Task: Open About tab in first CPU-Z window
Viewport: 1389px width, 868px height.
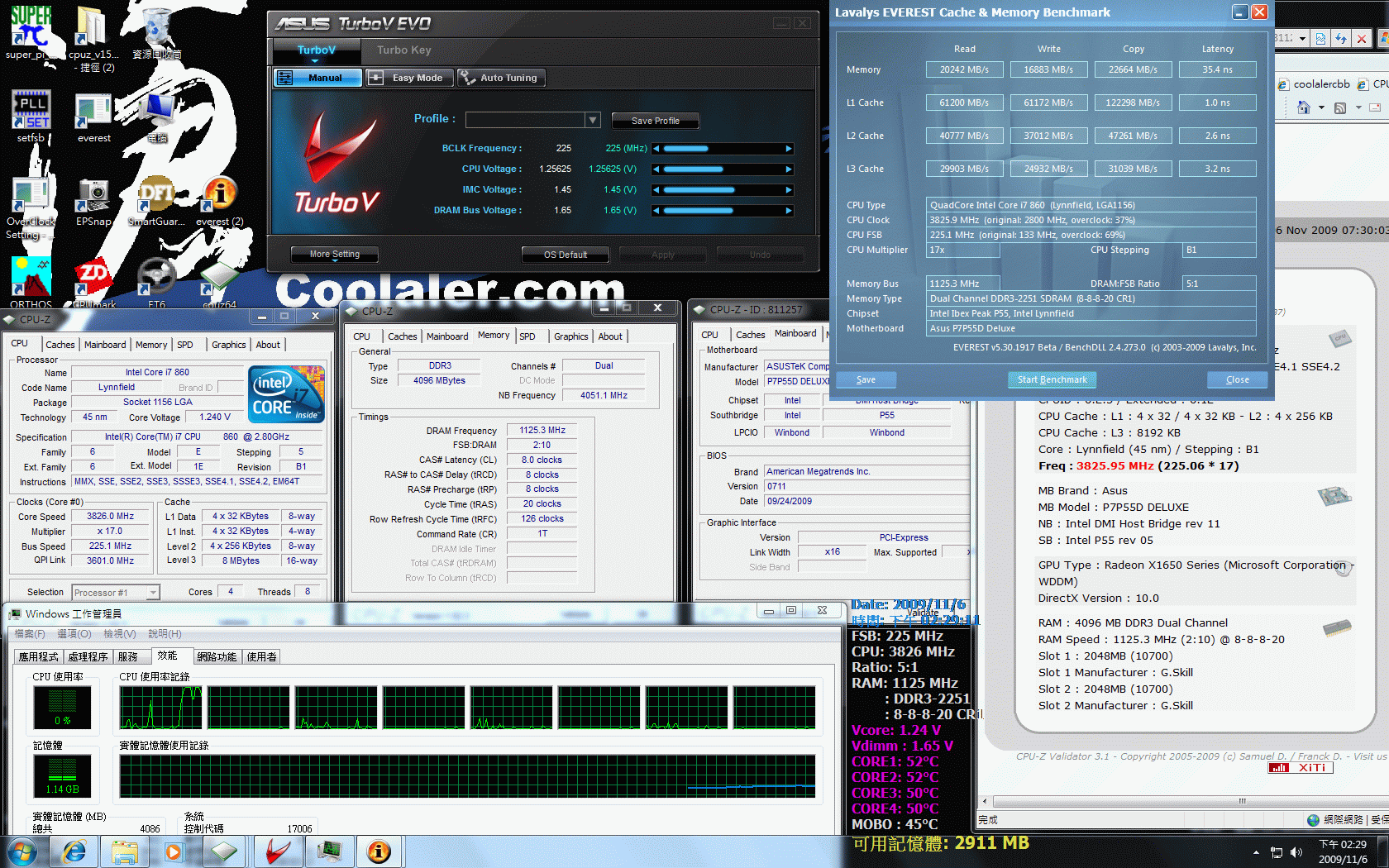Action: [x=268, y=345]
